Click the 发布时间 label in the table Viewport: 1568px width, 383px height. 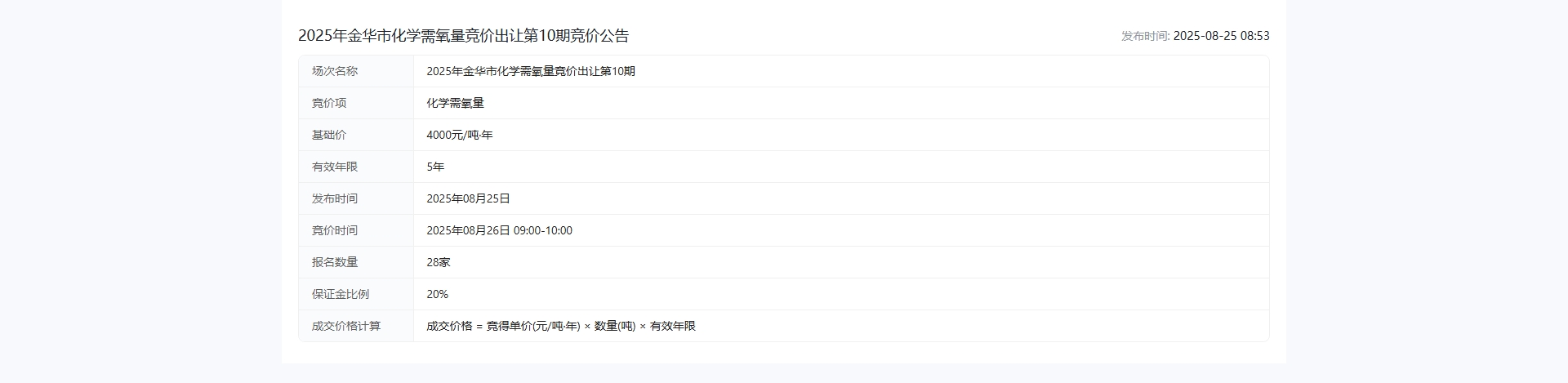point(335,198)
